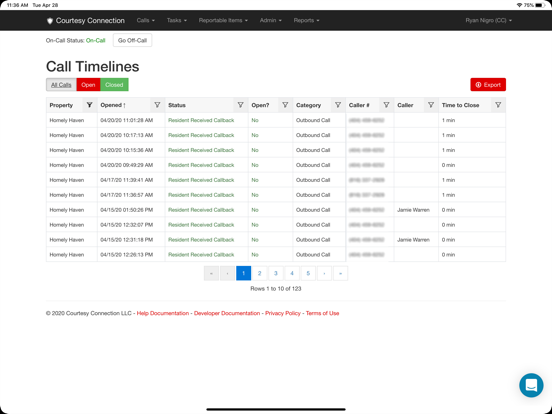Open the Caller column filter icon
Viewport: 552px width, 414px height.
click(431, 105)
